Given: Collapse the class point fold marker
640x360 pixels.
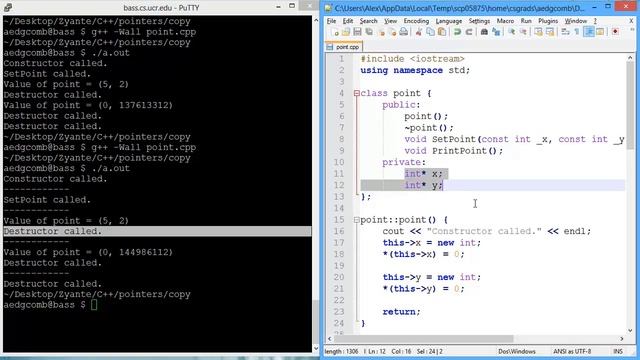Looking at the screenshot, I should coord(357,93).
